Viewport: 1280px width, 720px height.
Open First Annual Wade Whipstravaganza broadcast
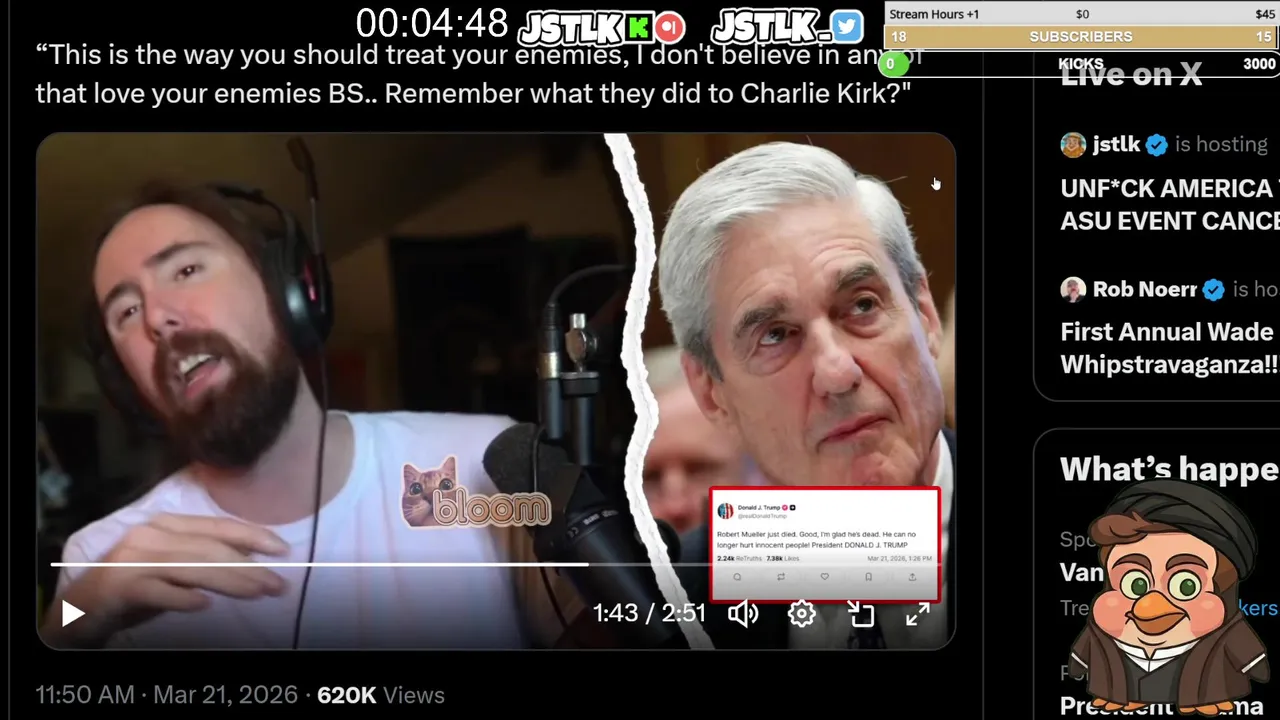pyautogui.click(x=1169, y=348)
